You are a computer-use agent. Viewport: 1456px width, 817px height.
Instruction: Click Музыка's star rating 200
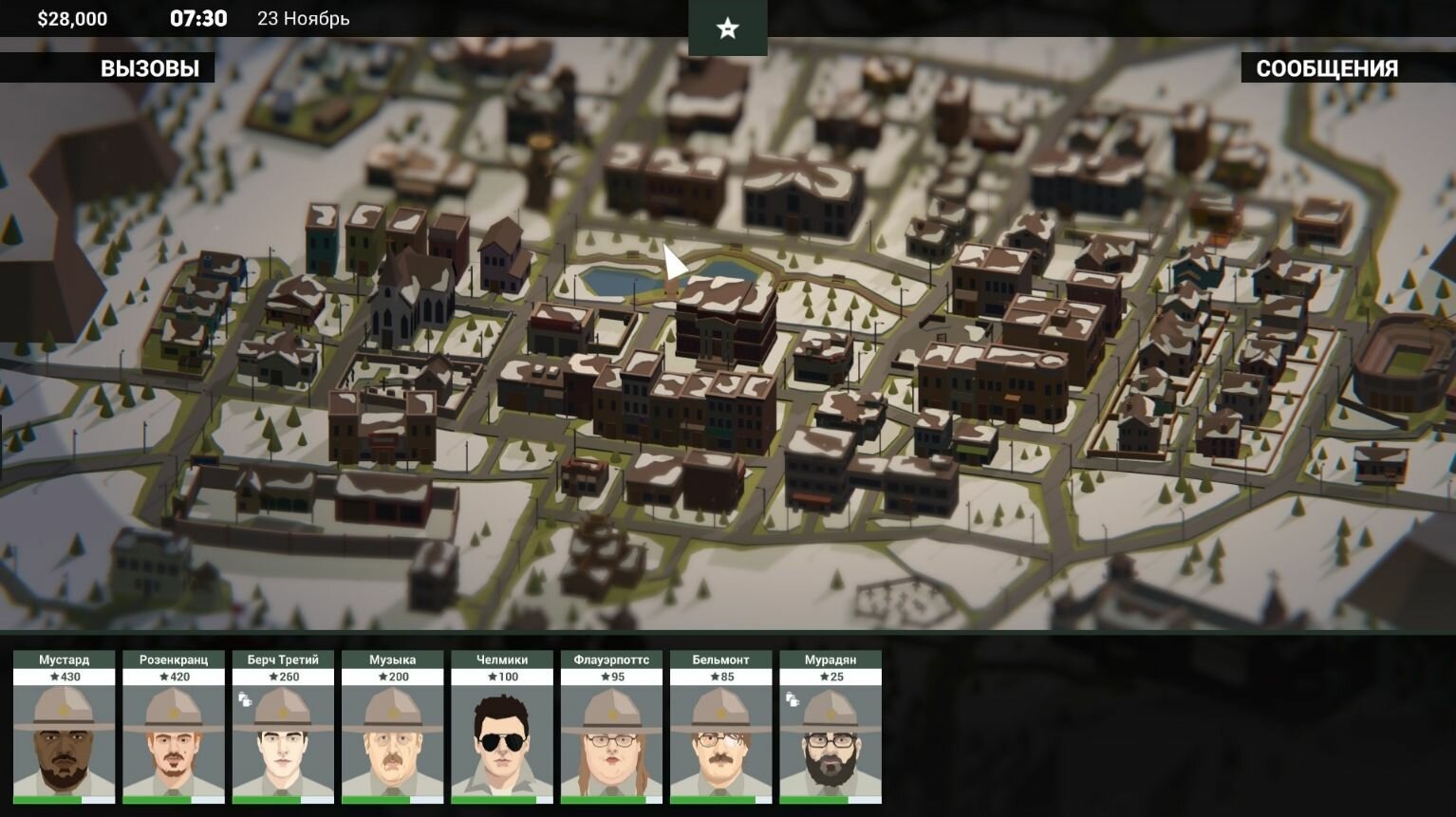[392, 677]
